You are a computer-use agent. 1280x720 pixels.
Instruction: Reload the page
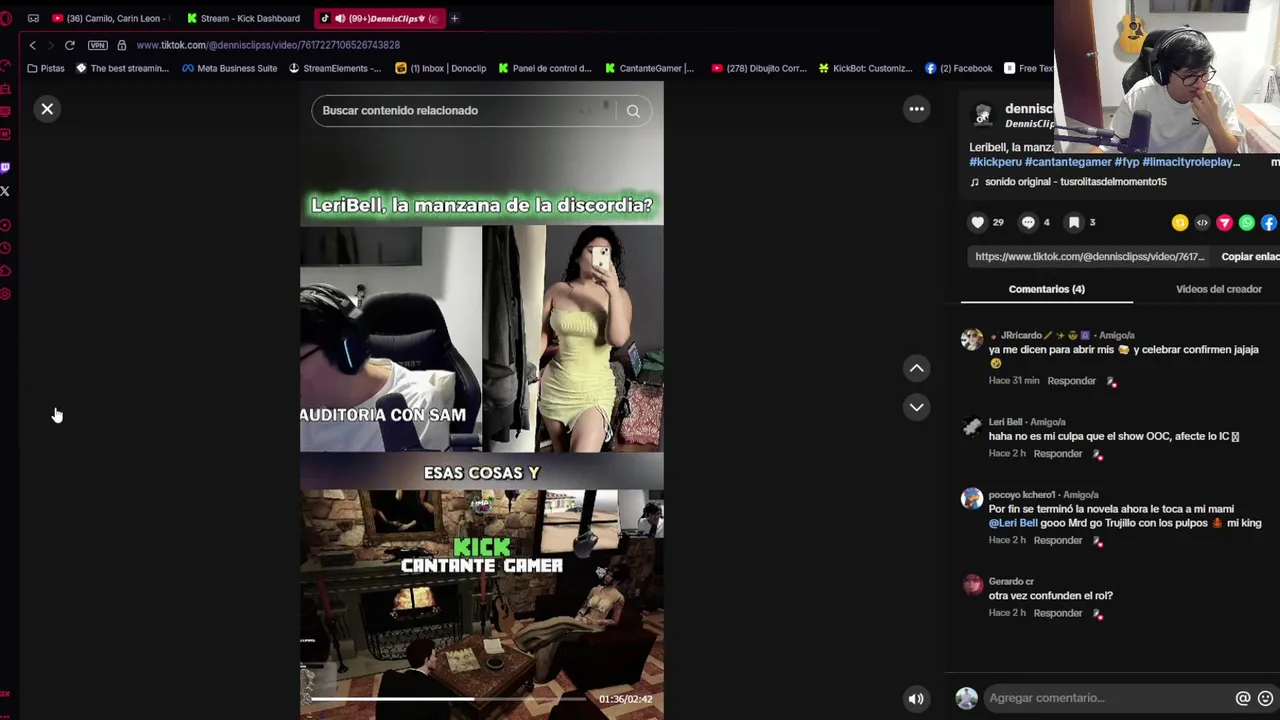[69, 45]
